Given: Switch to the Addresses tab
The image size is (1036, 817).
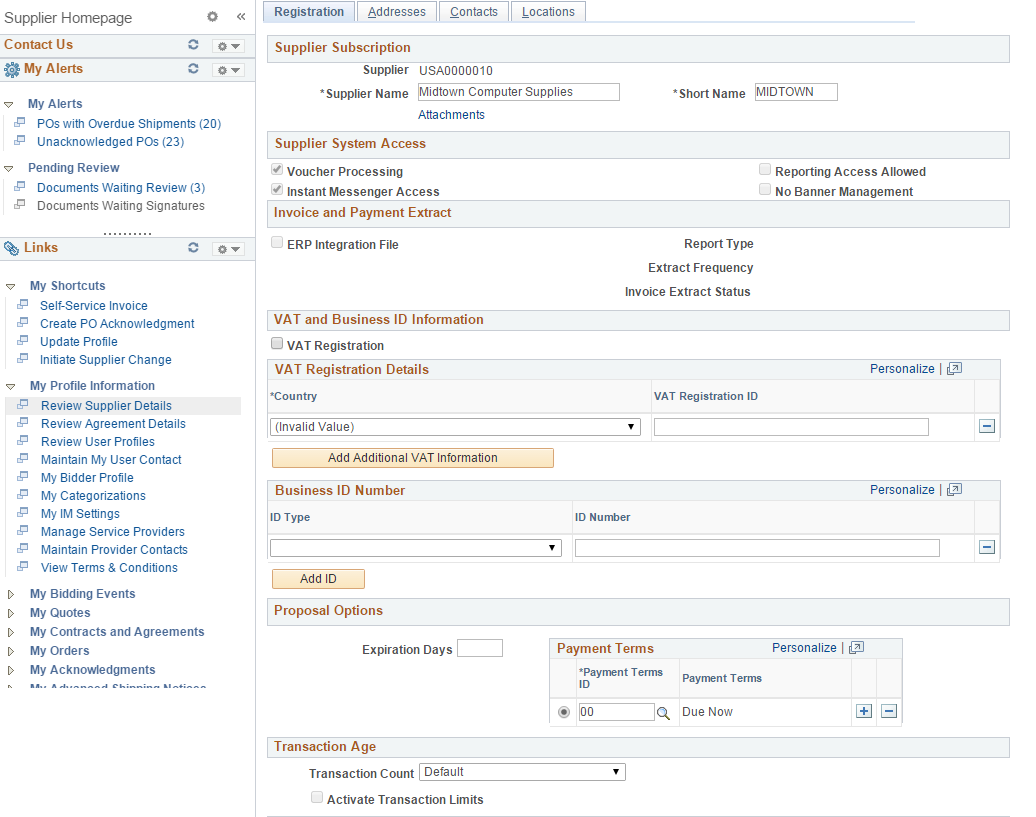Looking at the screenshot, I should pos(396,12).
